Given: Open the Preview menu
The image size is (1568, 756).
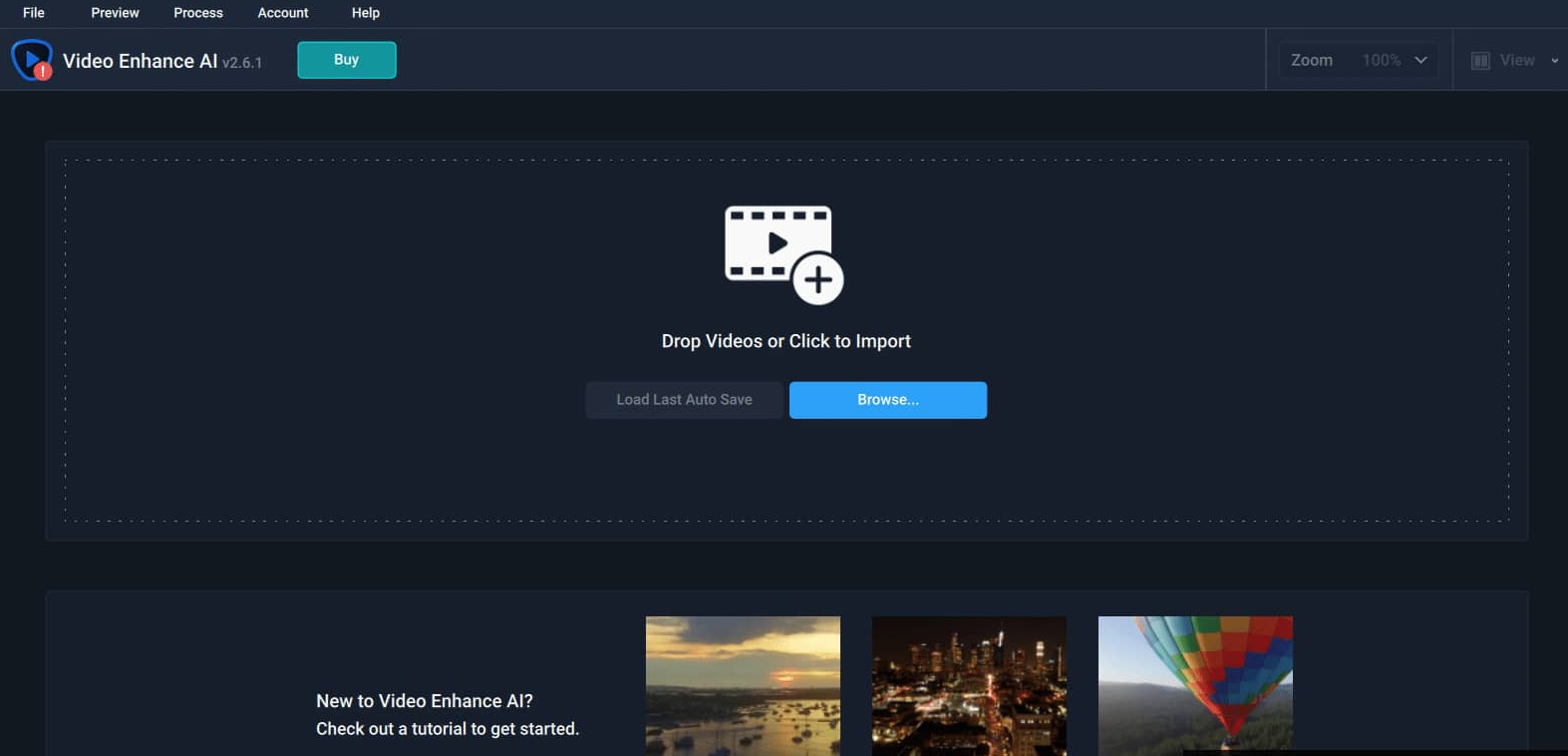Looking at the screenshot, I should [x=115, y=13].
